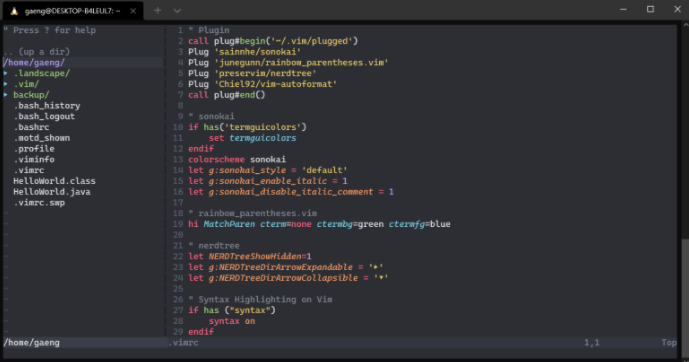The image size is (689, 362).
Task: Click the " nerdtree comment on line 21
Action: coord(214,246)
